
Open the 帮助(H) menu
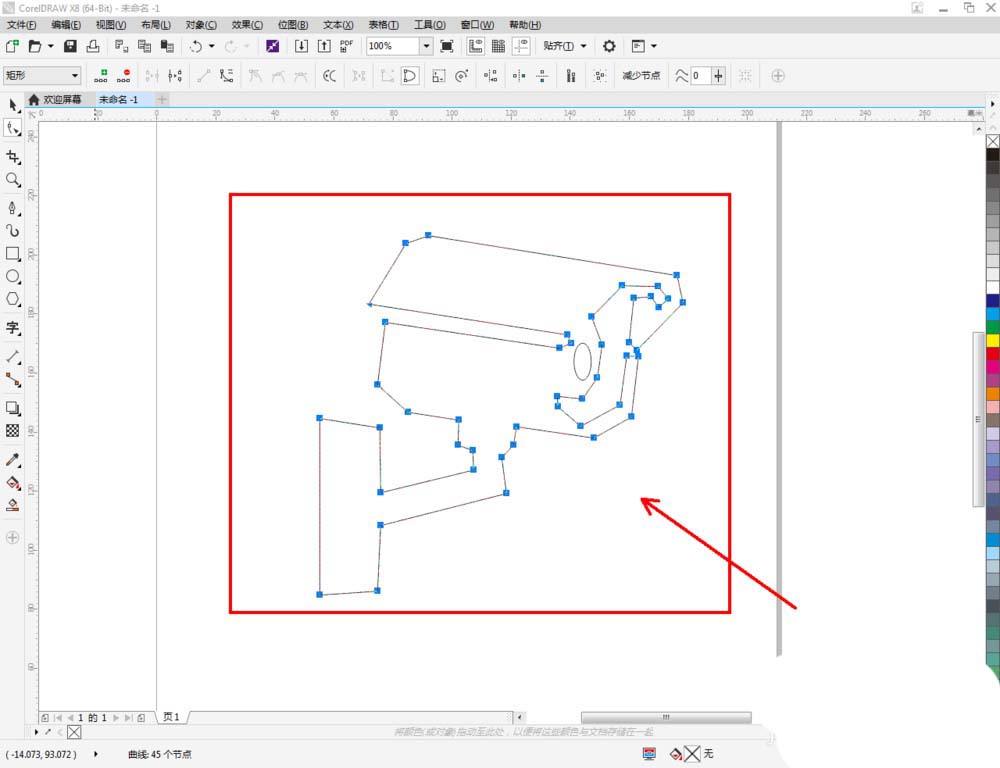click(525, 25)
